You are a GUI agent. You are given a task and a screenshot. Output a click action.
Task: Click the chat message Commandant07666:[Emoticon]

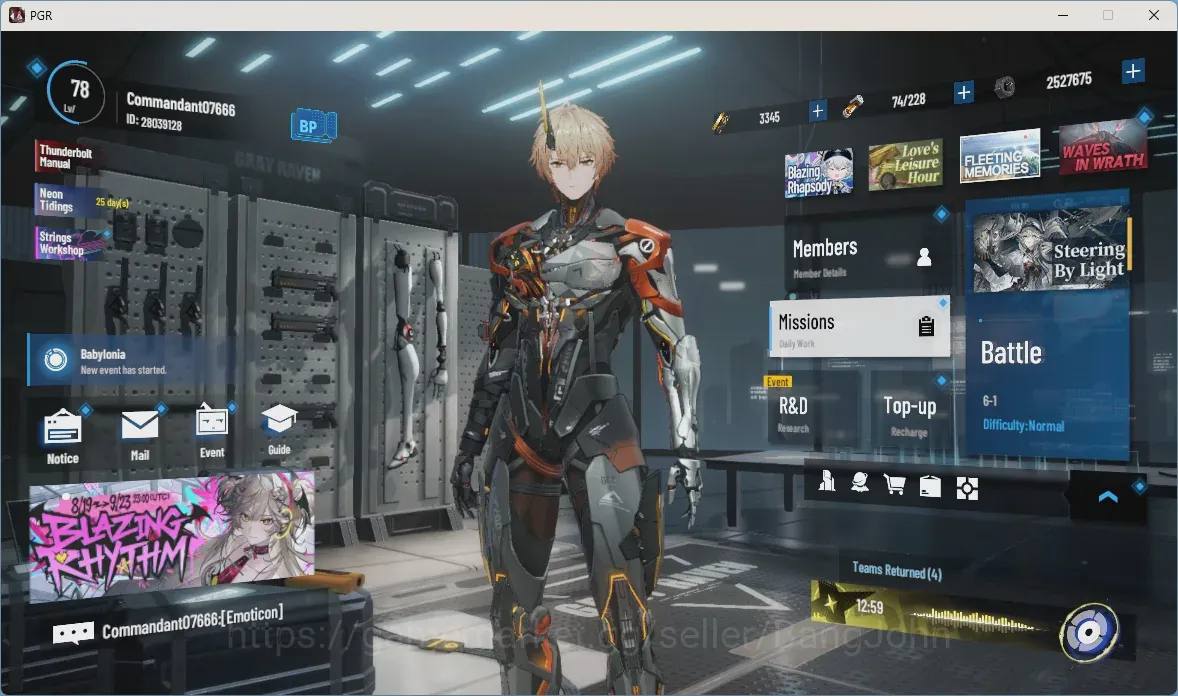point(192,622)
